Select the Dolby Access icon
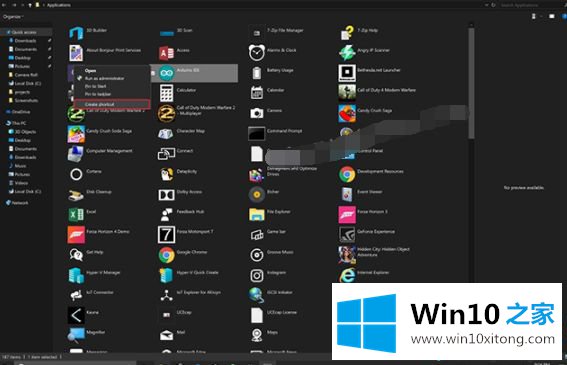This screenshot has height=365, width=567. [166, 195]
